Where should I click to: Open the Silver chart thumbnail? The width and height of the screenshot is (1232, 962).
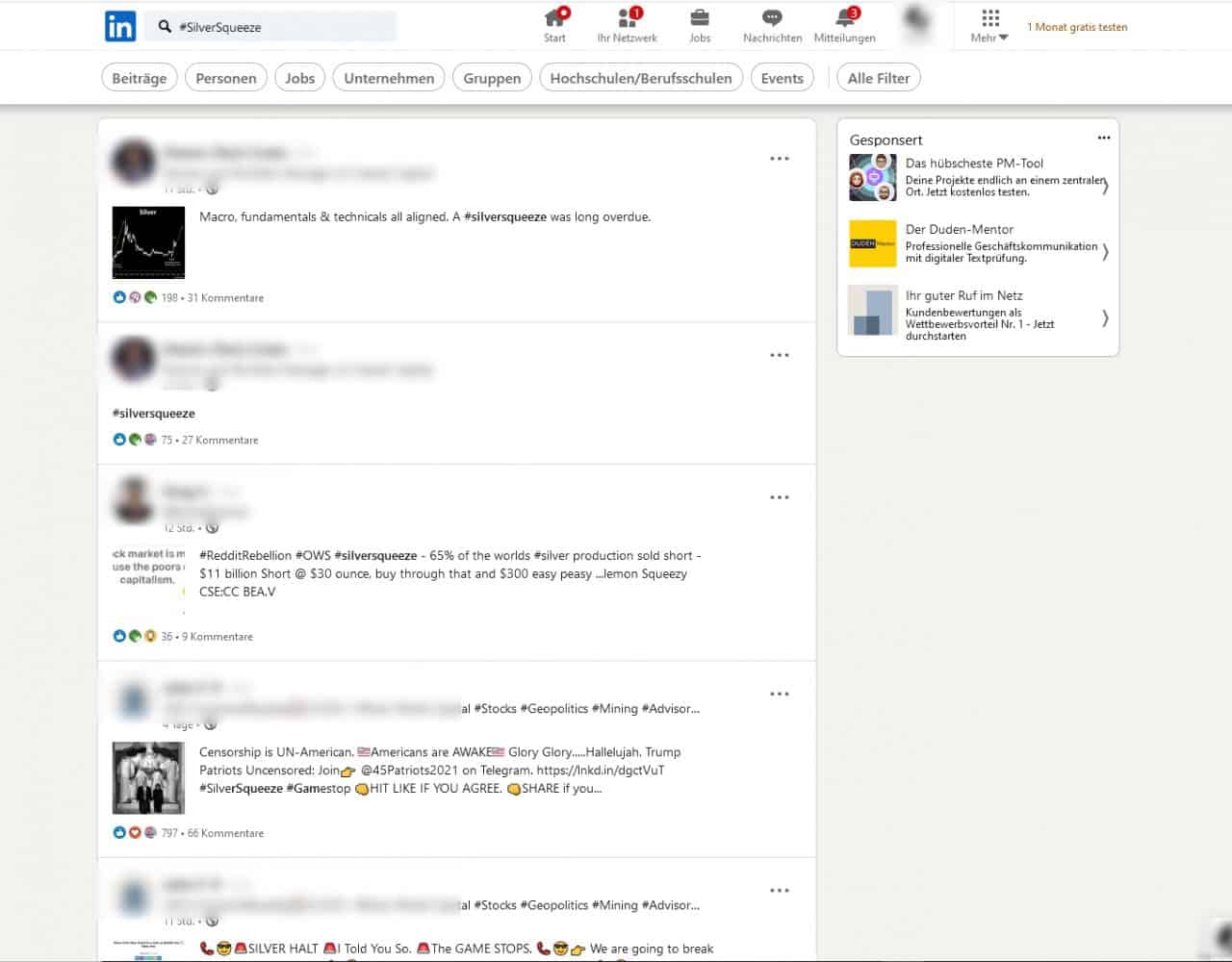pyautogui.click(x=148, y=242)
